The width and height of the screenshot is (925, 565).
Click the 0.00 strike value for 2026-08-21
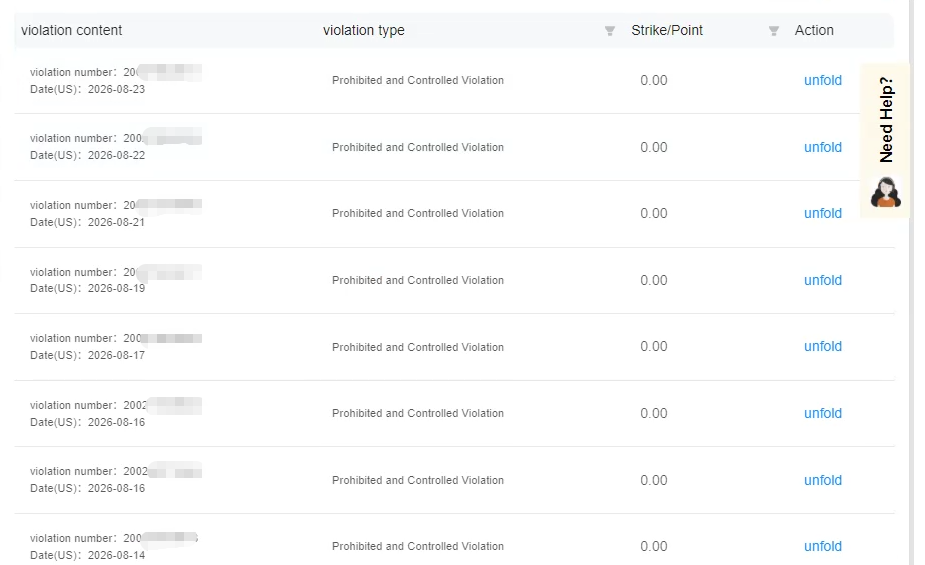click(x=654, y=213)
